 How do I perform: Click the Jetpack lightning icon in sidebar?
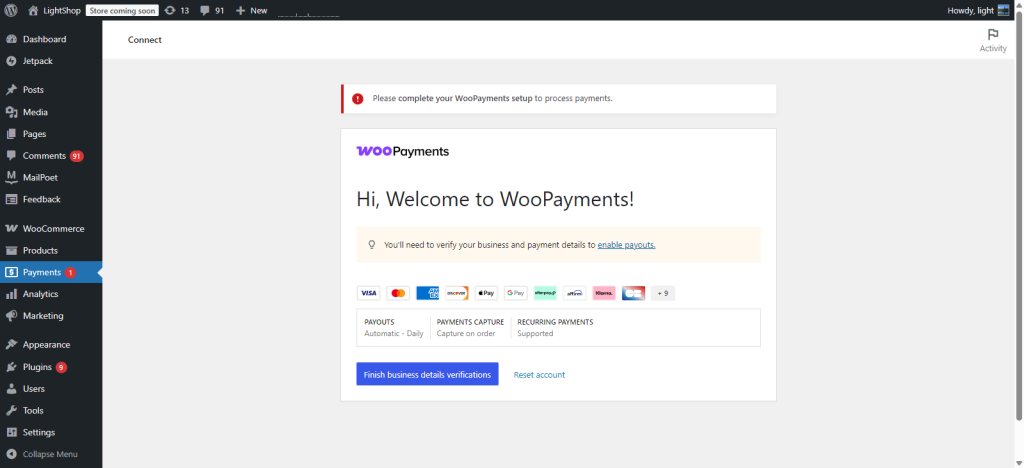tap(11, 61)
